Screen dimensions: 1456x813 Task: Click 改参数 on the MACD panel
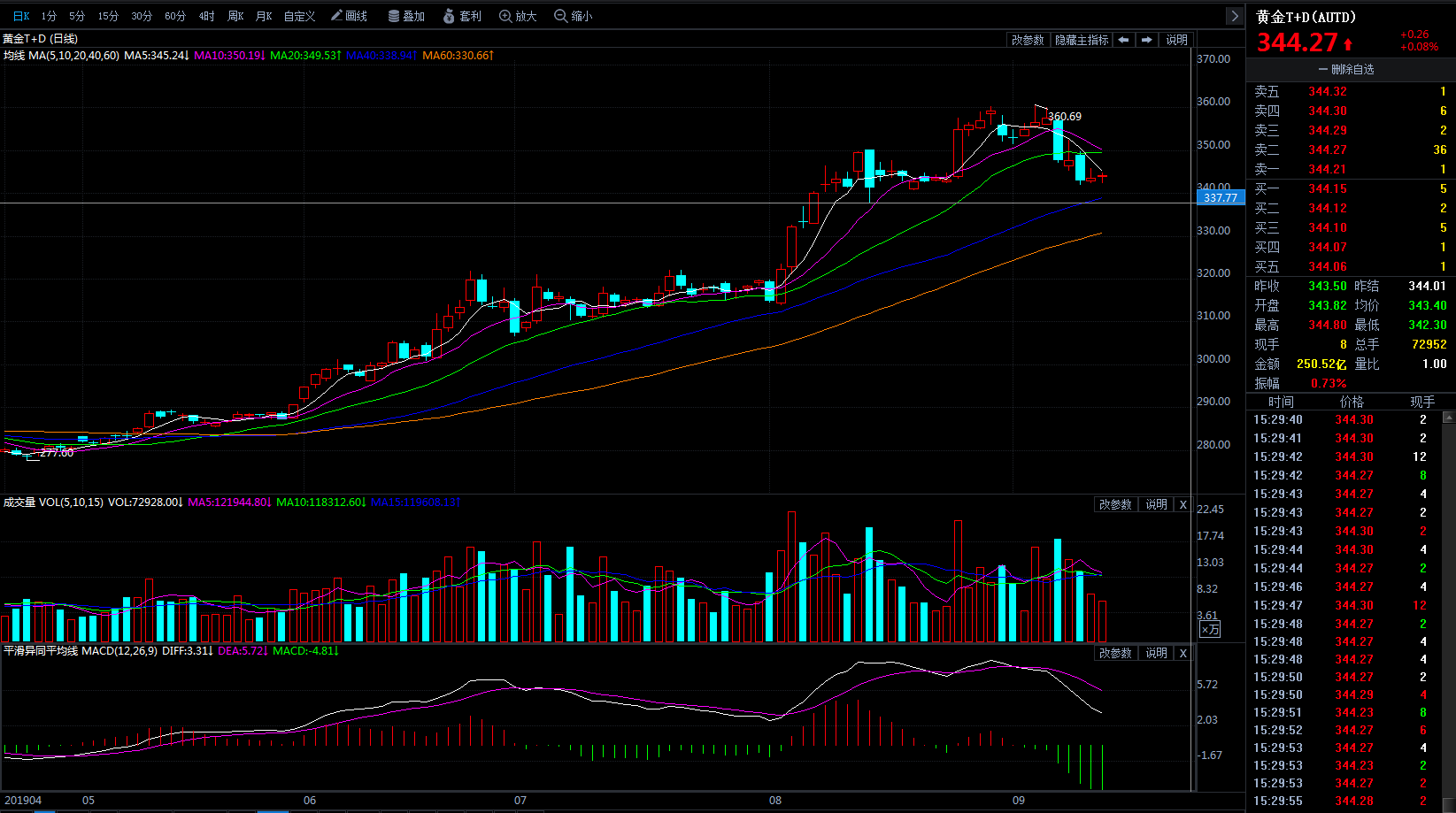click(1115, 653)
